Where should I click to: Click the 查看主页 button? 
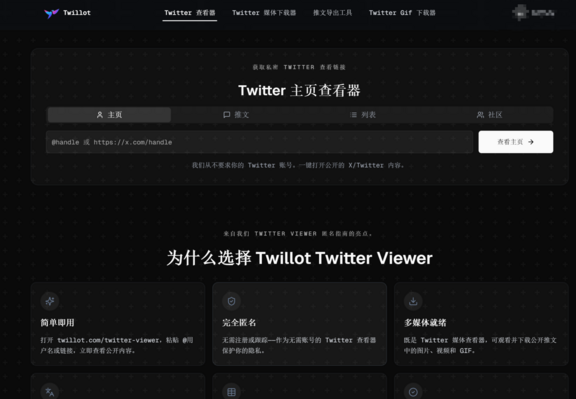(516, 142)
